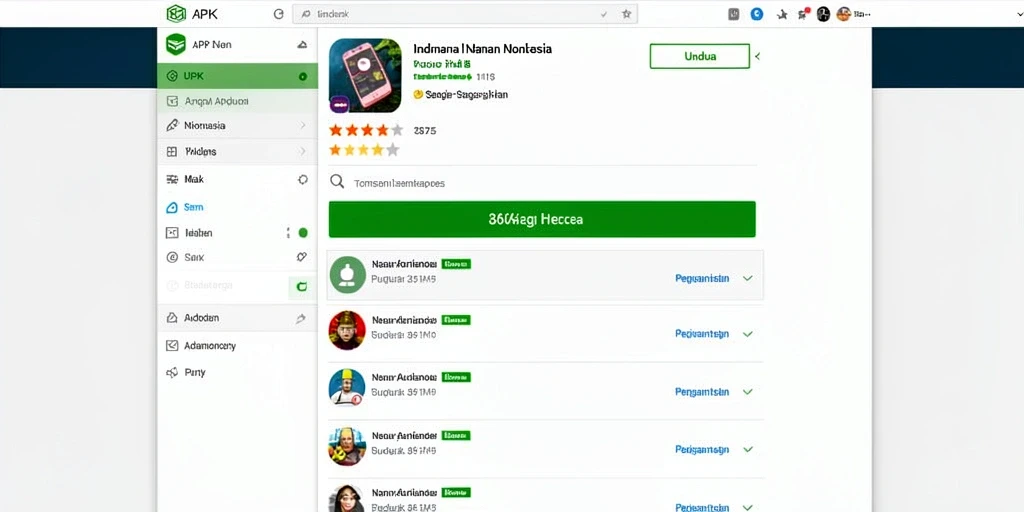Click the Ialaben sidebar label

[x=199, y=232]
